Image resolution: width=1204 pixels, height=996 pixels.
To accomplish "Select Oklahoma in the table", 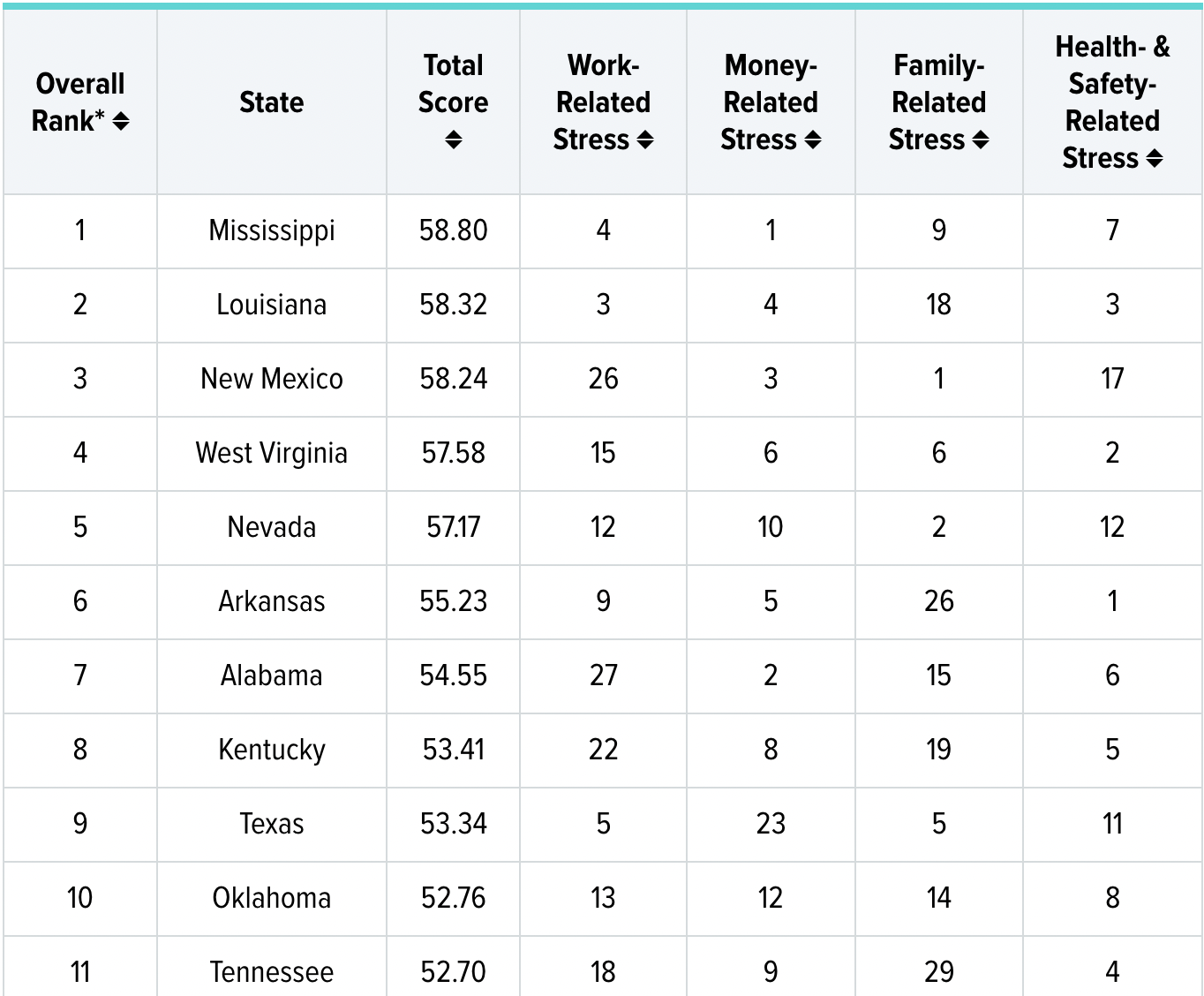I will coord(271,898).
